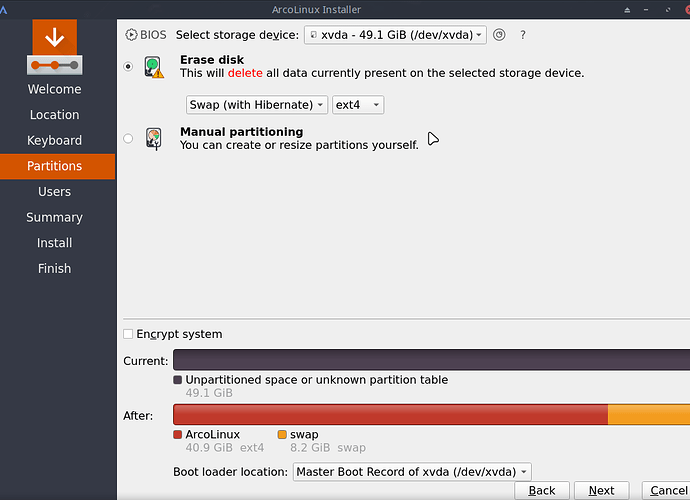Click the orange swap legend swatch
The height and width of the screenshot is (500, 690).
282,435
